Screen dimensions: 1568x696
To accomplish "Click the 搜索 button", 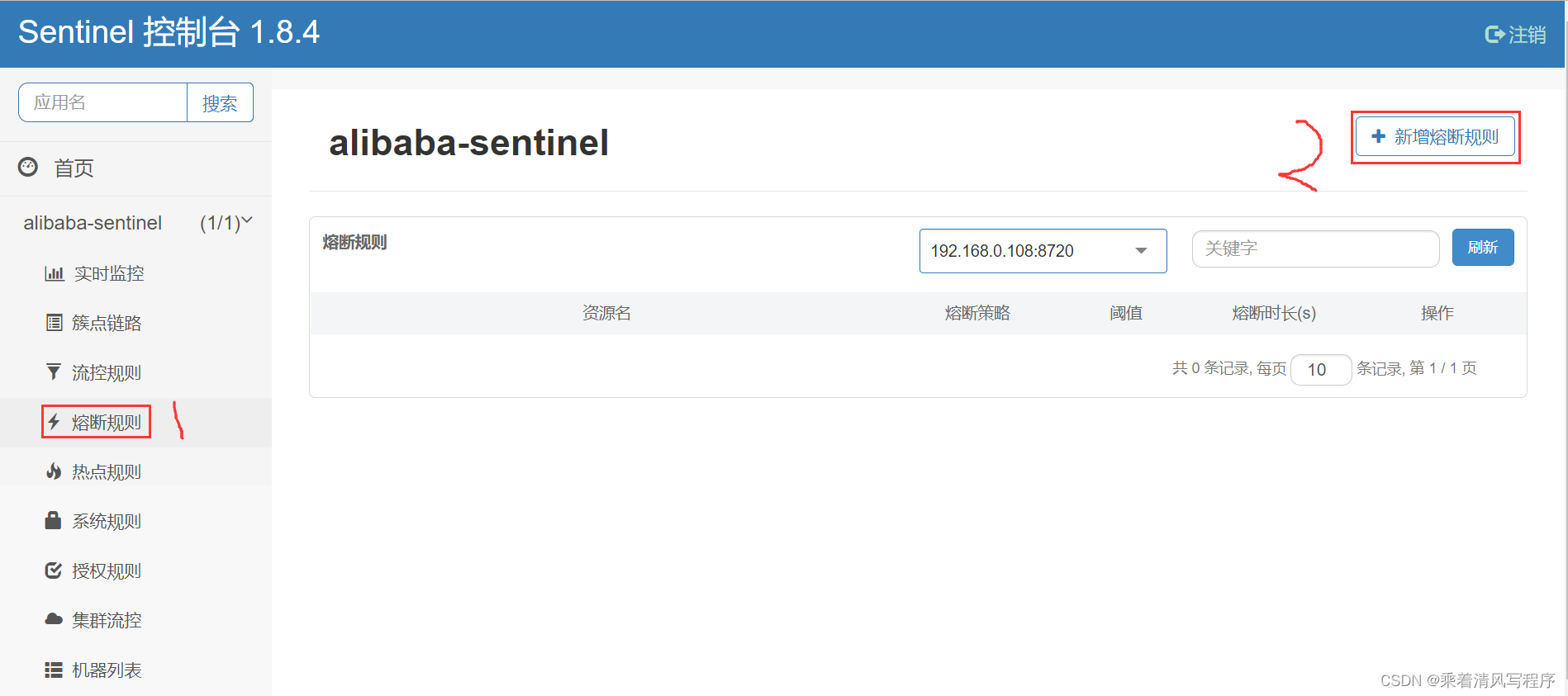I will click(x=220, y=102).
